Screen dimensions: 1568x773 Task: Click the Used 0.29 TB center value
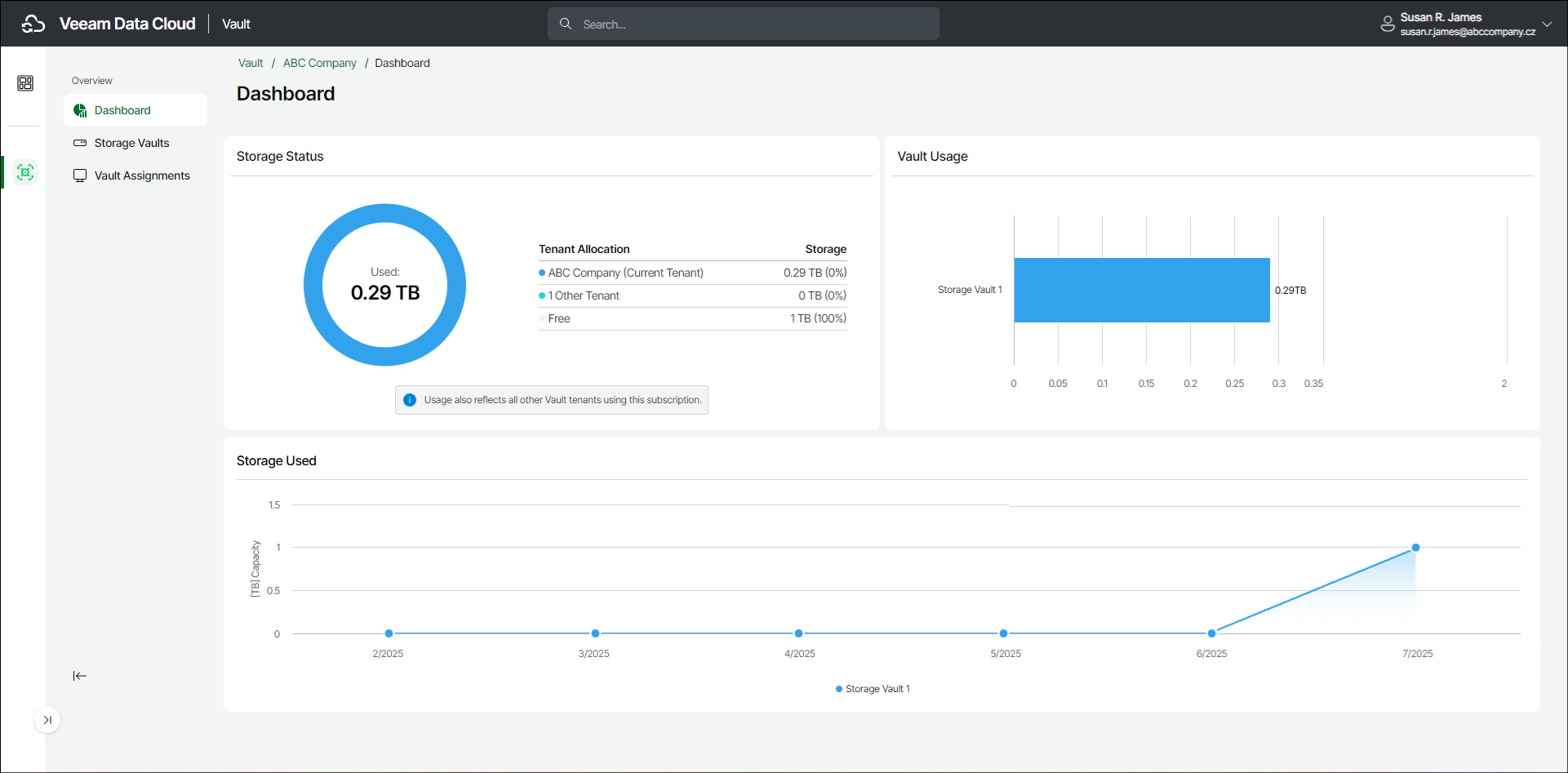pos(385,292)
